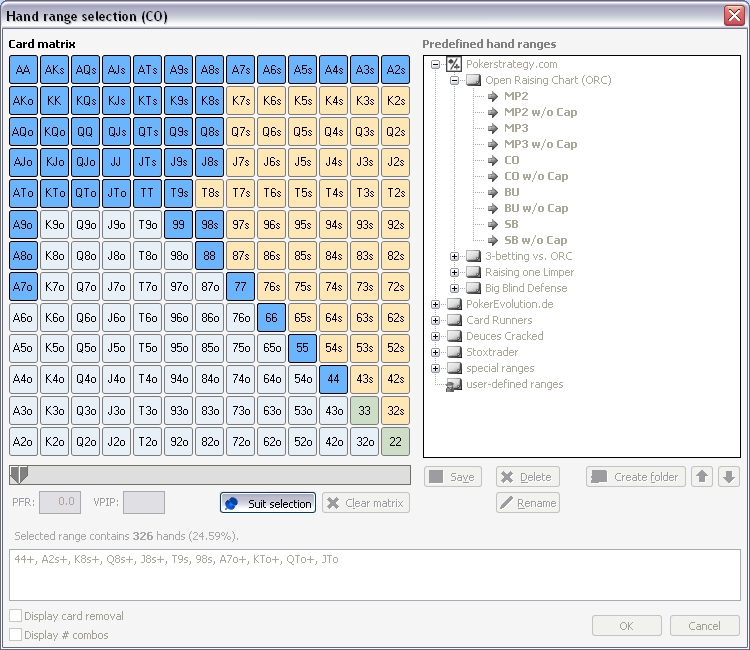Select the 32o offsuit cell
This screenshot has width=750, height=650.
click(x=364, y=441)
